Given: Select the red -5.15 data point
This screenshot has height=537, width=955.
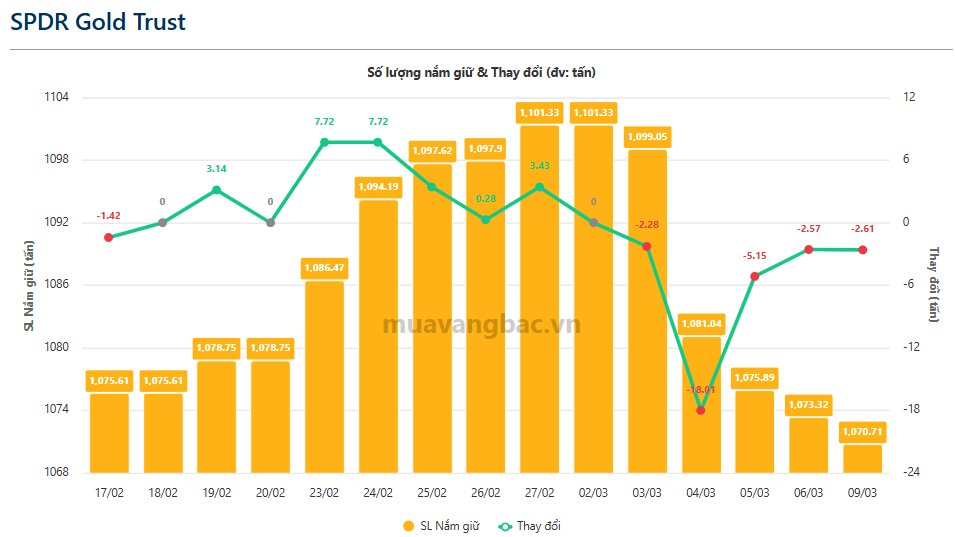Looking at the screenshot, I should pyautogui.click(x=755, y=276).
